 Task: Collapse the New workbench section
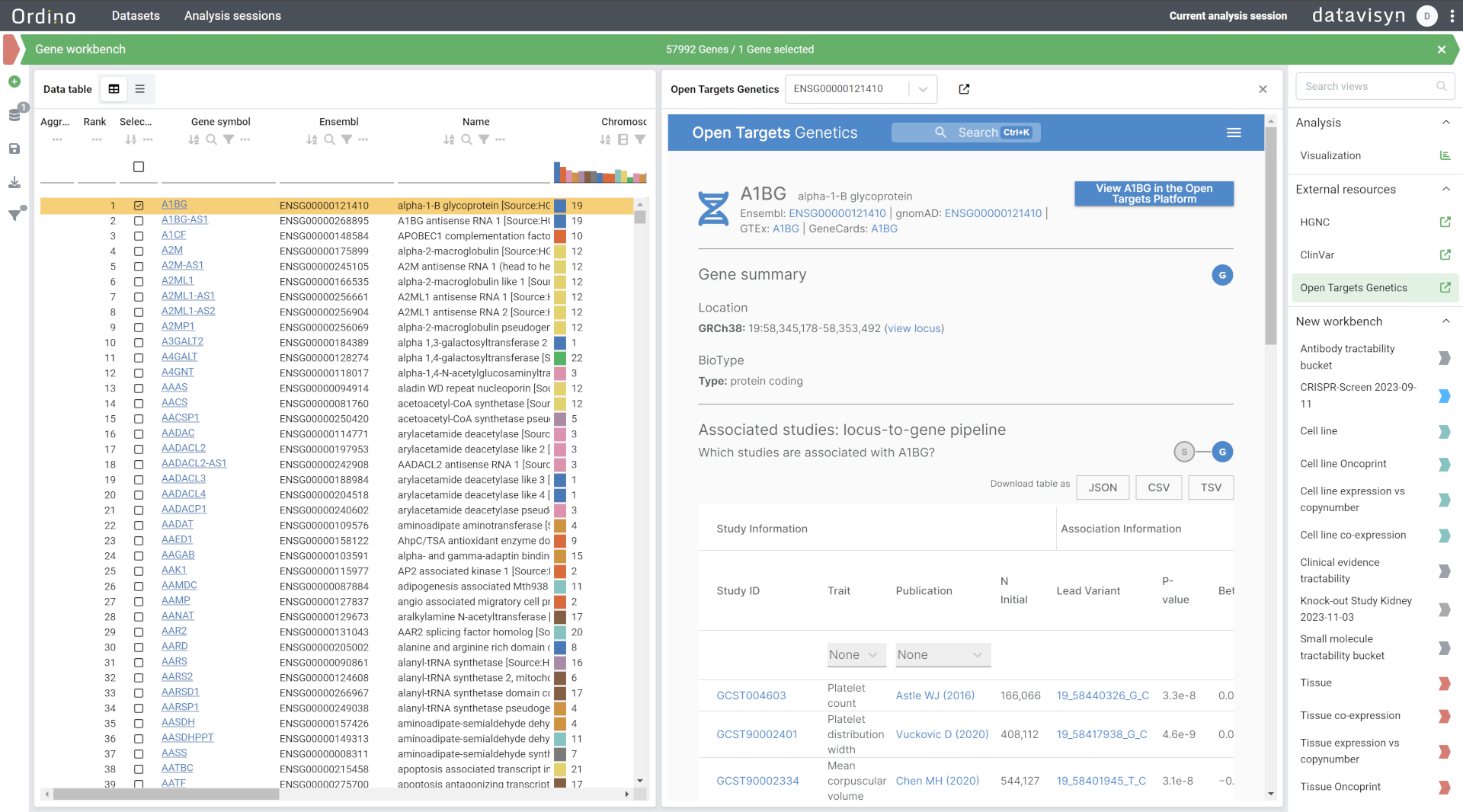coord(1446,321)
